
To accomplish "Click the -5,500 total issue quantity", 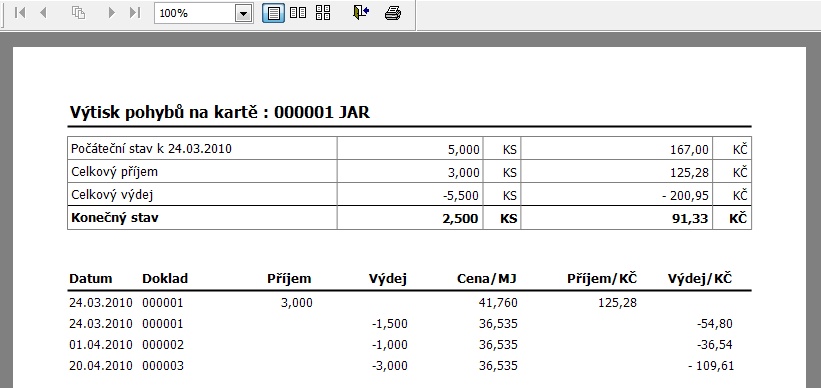I will click(460, 196).
